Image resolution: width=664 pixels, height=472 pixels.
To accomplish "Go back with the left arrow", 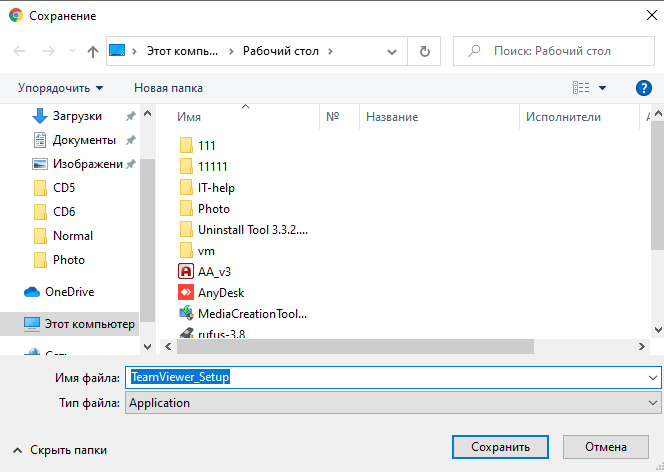I will coord(19,51).
